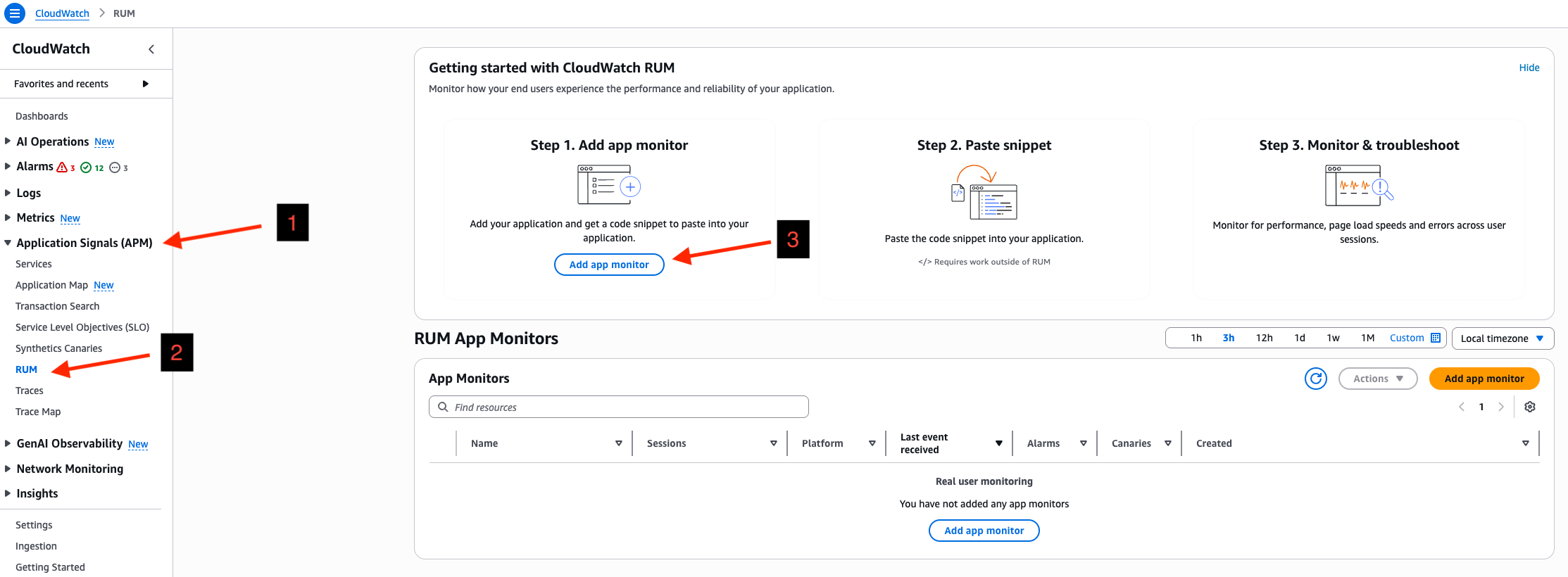Click the red in-alarm warning triangle icon
The width and height of the screenshot is (1568, 577).
point(63,167)
